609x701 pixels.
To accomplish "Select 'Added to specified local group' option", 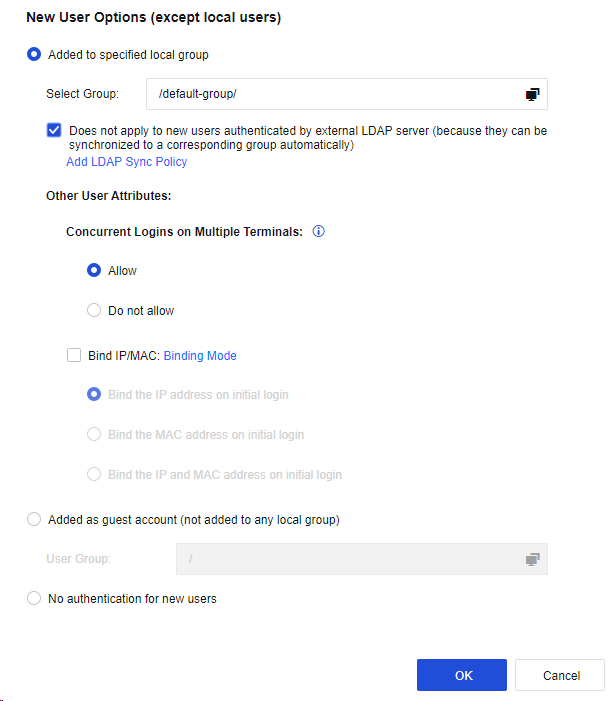I will tap(34, 55).
